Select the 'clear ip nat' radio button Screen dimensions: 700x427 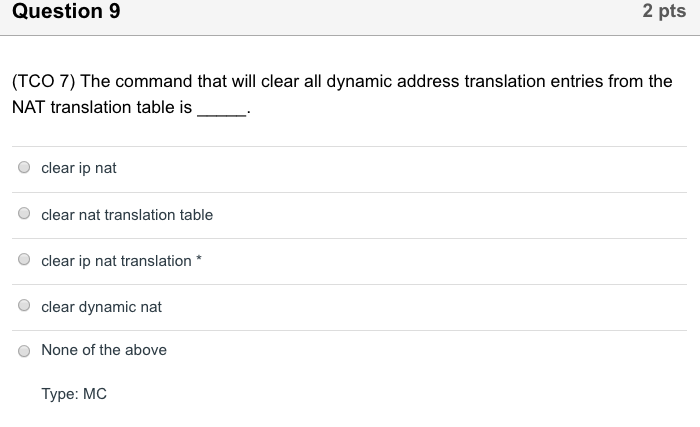(x=24, y=168)
